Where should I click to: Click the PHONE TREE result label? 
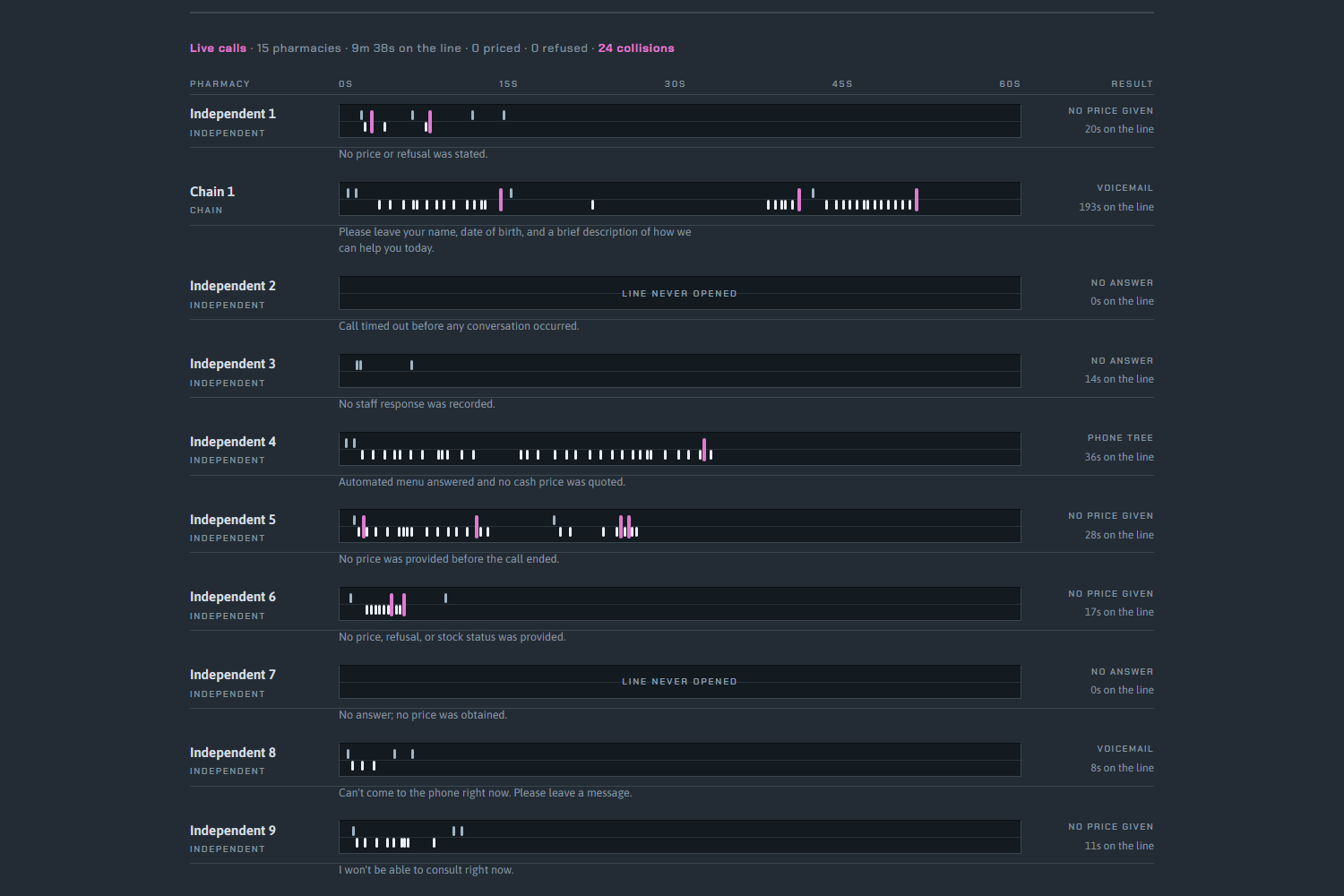coord(1121,438)
